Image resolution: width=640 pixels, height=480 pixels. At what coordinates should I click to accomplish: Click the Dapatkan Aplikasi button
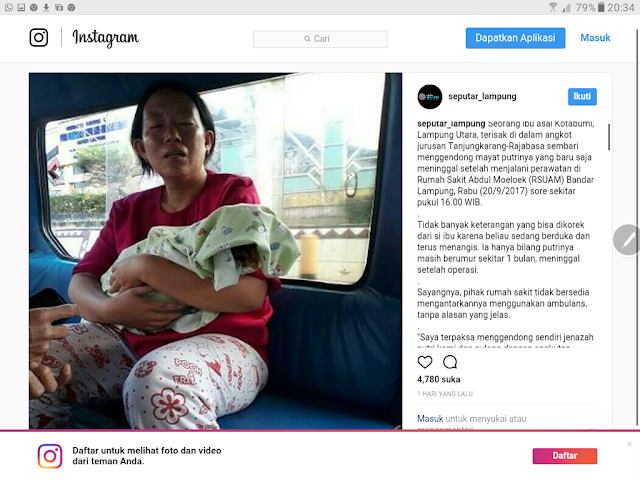pyautogui.click(x=515, y=38)
